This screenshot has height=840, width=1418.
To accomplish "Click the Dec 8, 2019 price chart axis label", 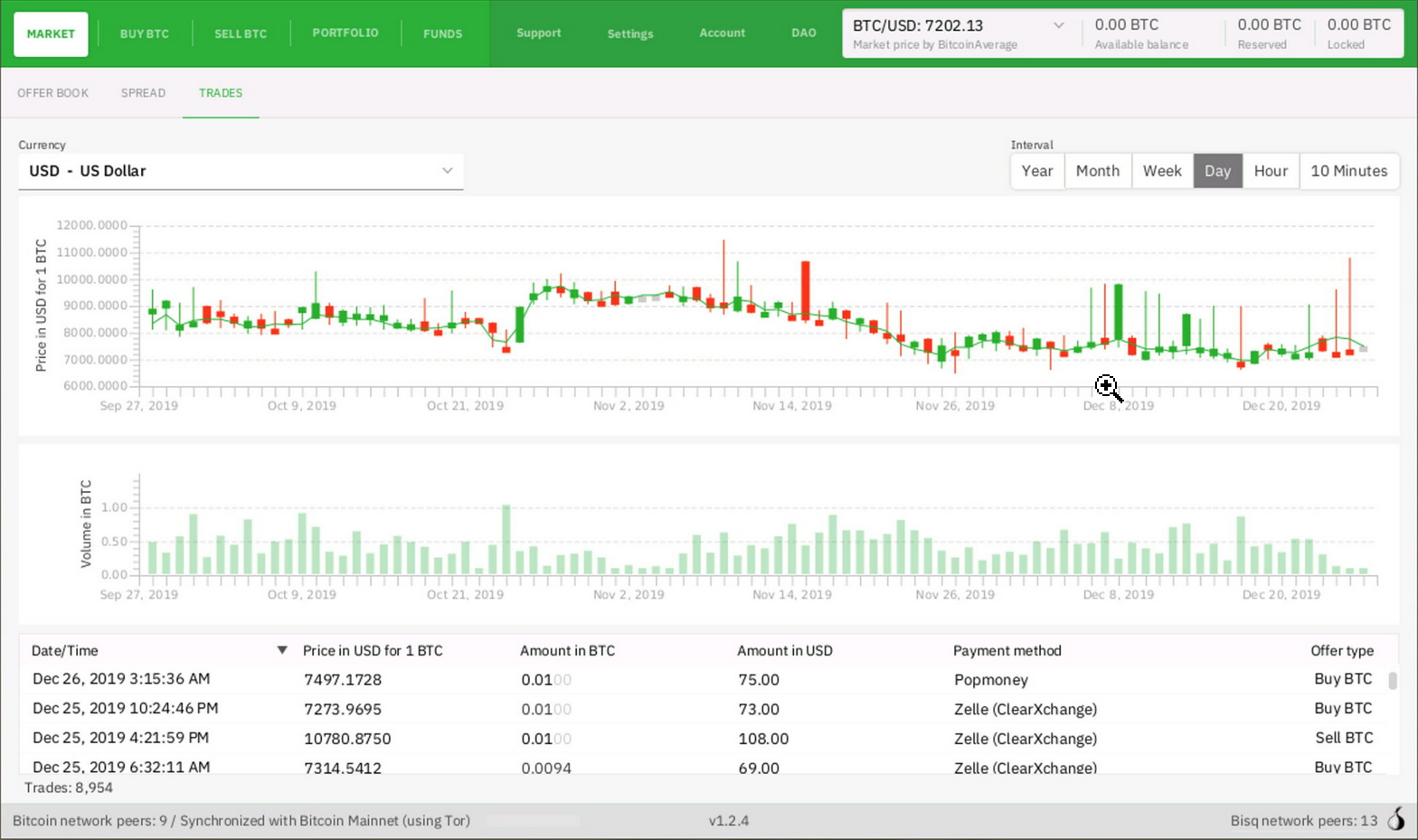I will pos(1119,406).
